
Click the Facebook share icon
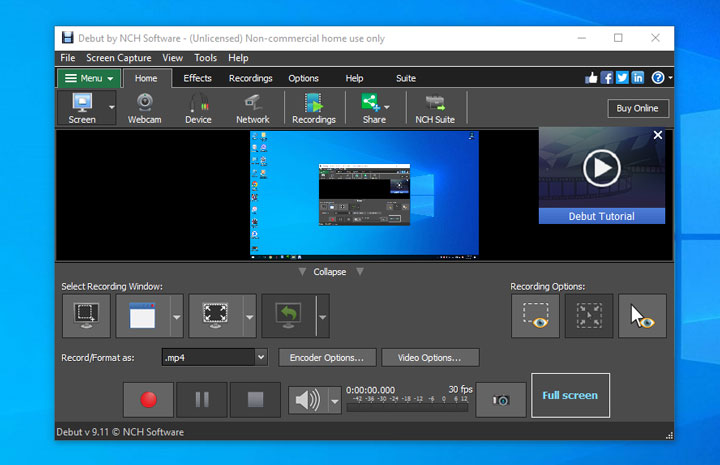[x=606, y=78]
